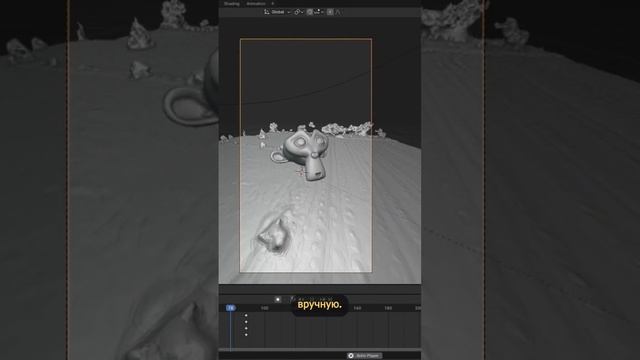Screen dimensions: 640x360
Task: Open the snapping options dropdown
Action: 319,12
